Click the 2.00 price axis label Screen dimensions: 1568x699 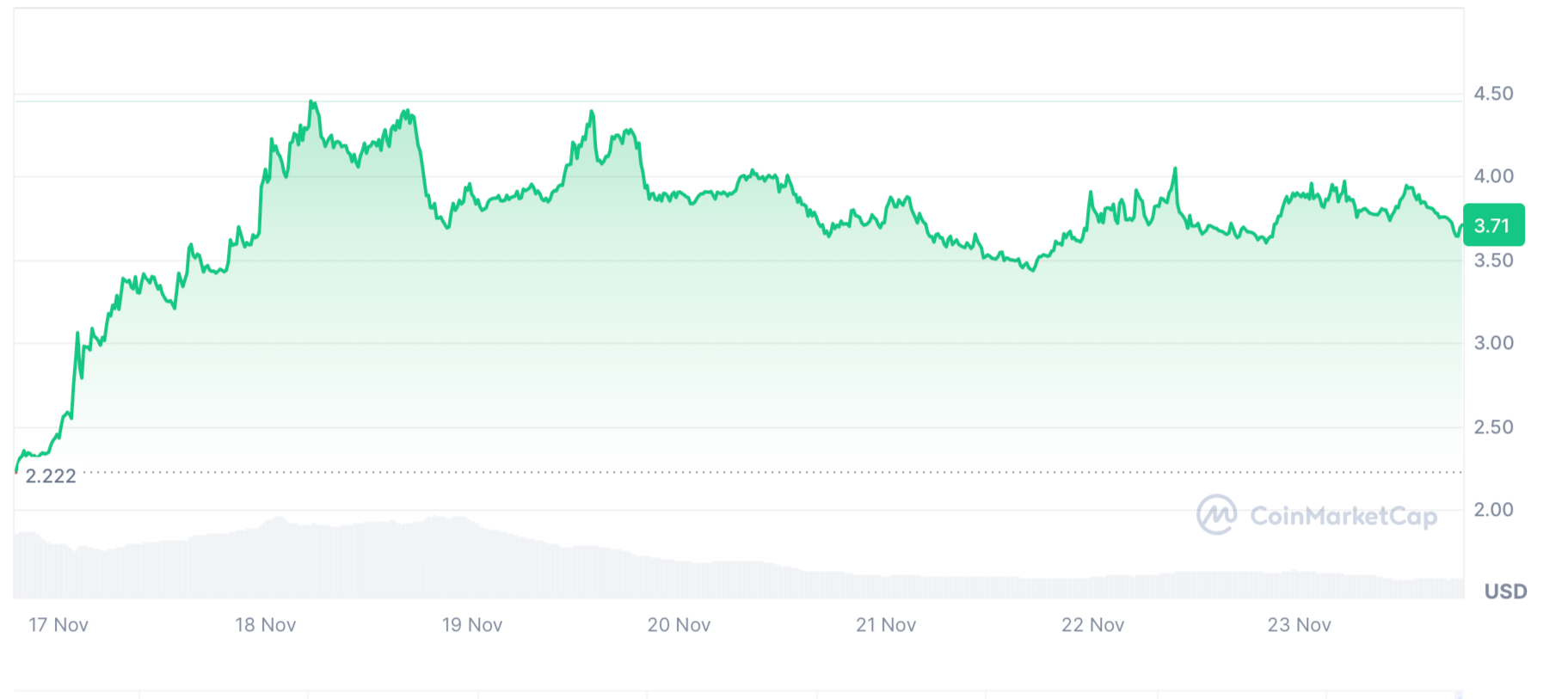(x=1493, y=510)
